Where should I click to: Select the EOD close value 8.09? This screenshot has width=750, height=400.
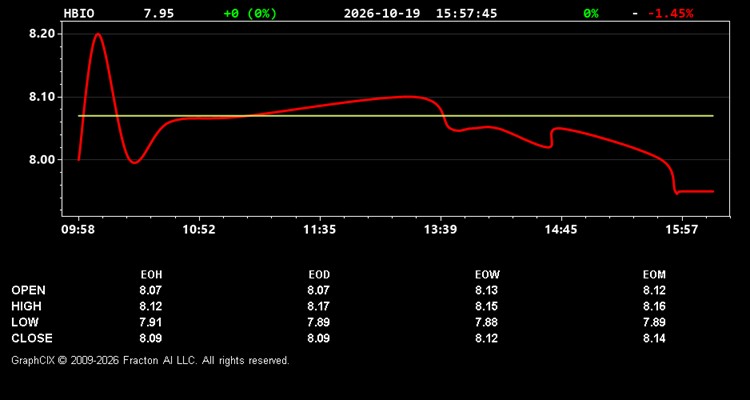coord(319,338)
